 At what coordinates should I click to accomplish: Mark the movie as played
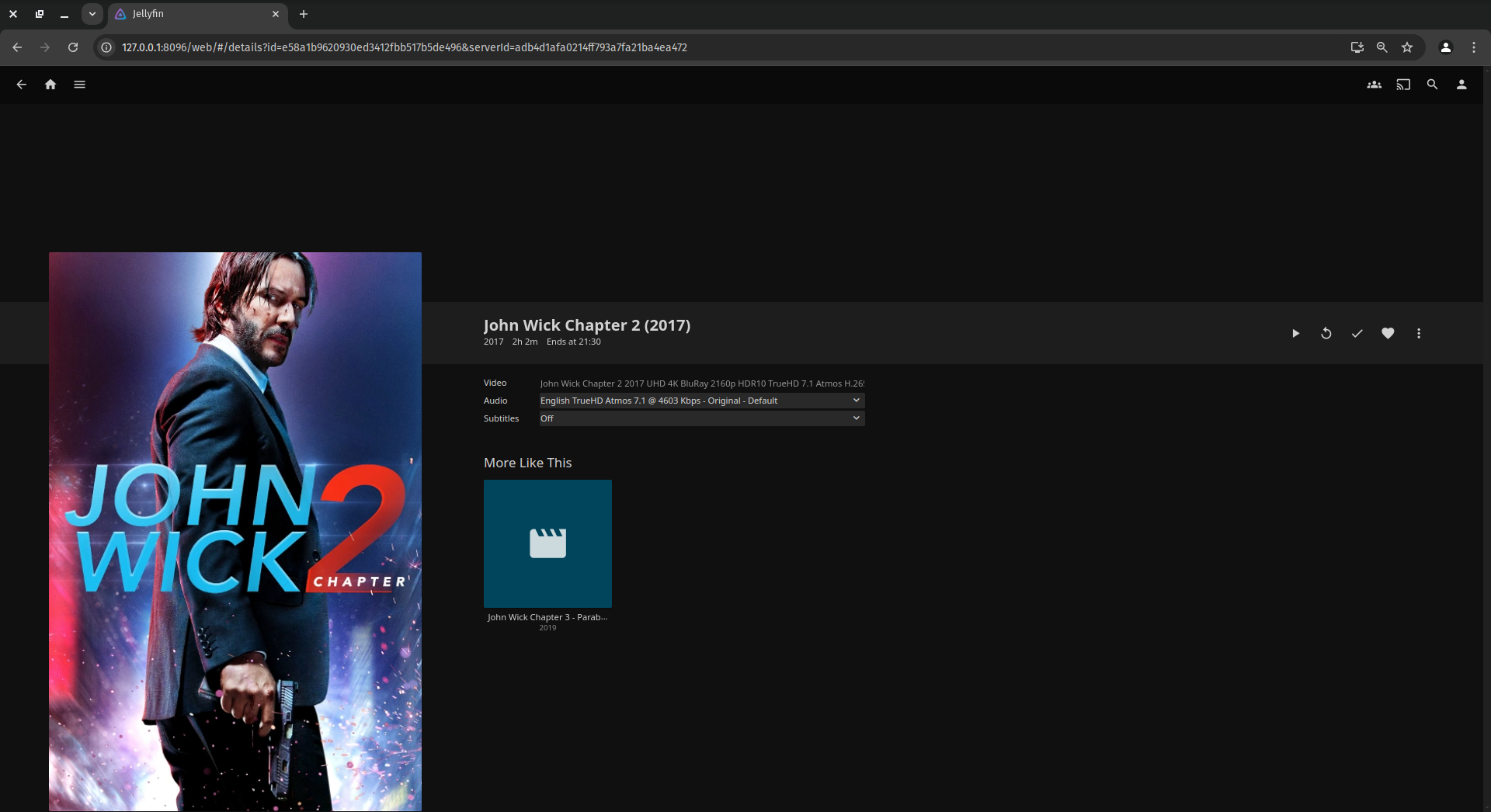pyautogui.click(x=1357, y=333)
